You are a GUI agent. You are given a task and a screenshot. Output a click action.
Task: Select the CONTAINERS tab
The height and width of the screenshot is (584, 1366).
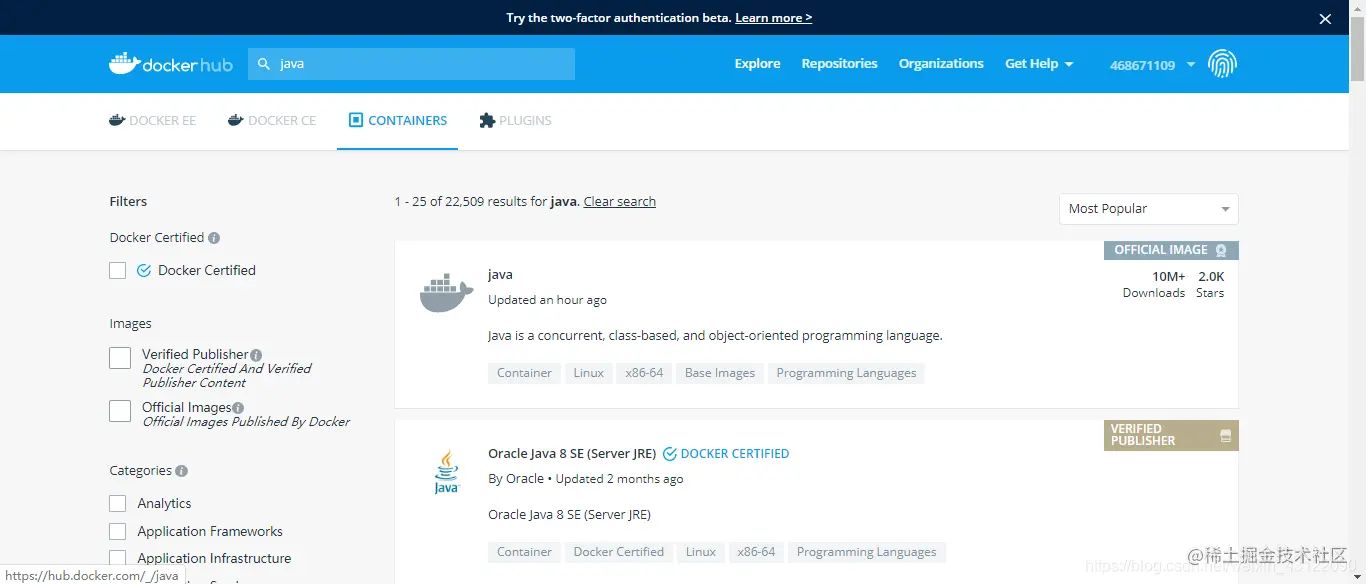point(397,120)
